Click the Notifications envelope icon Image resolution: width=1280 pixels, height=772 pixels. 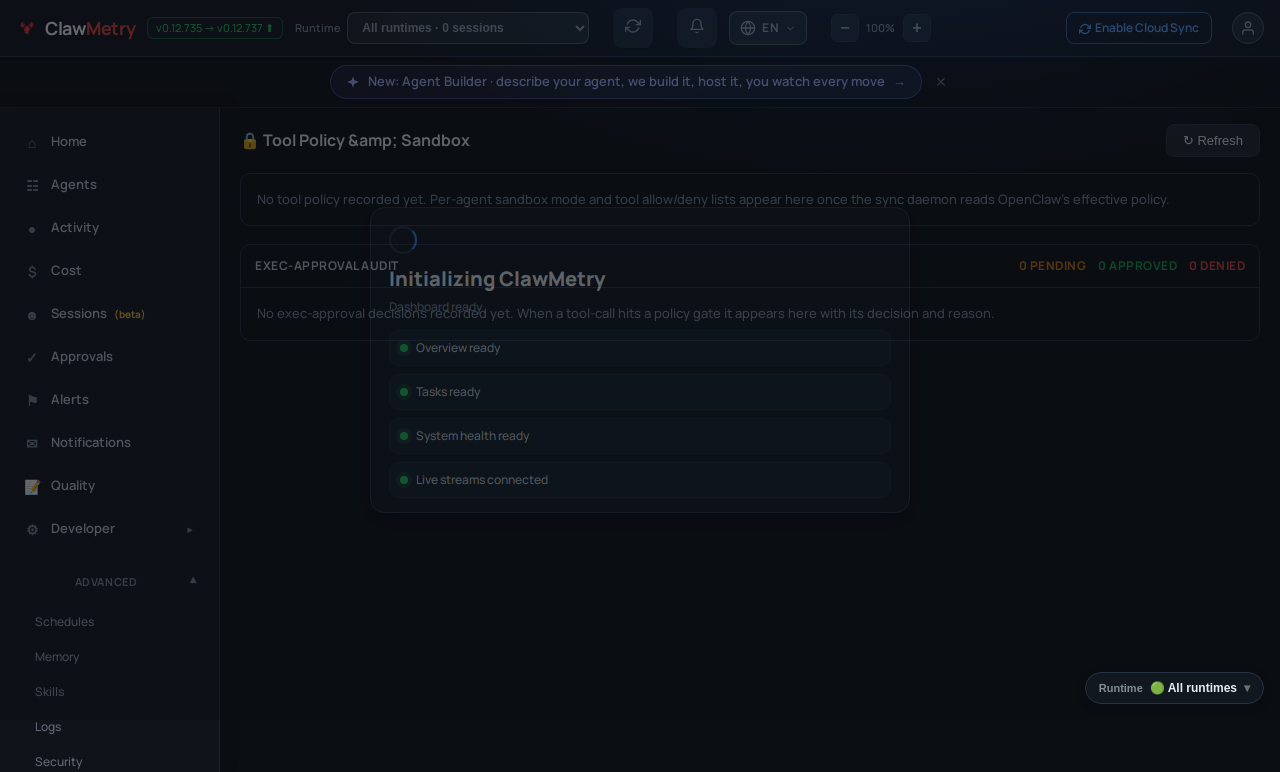[32, 444]
